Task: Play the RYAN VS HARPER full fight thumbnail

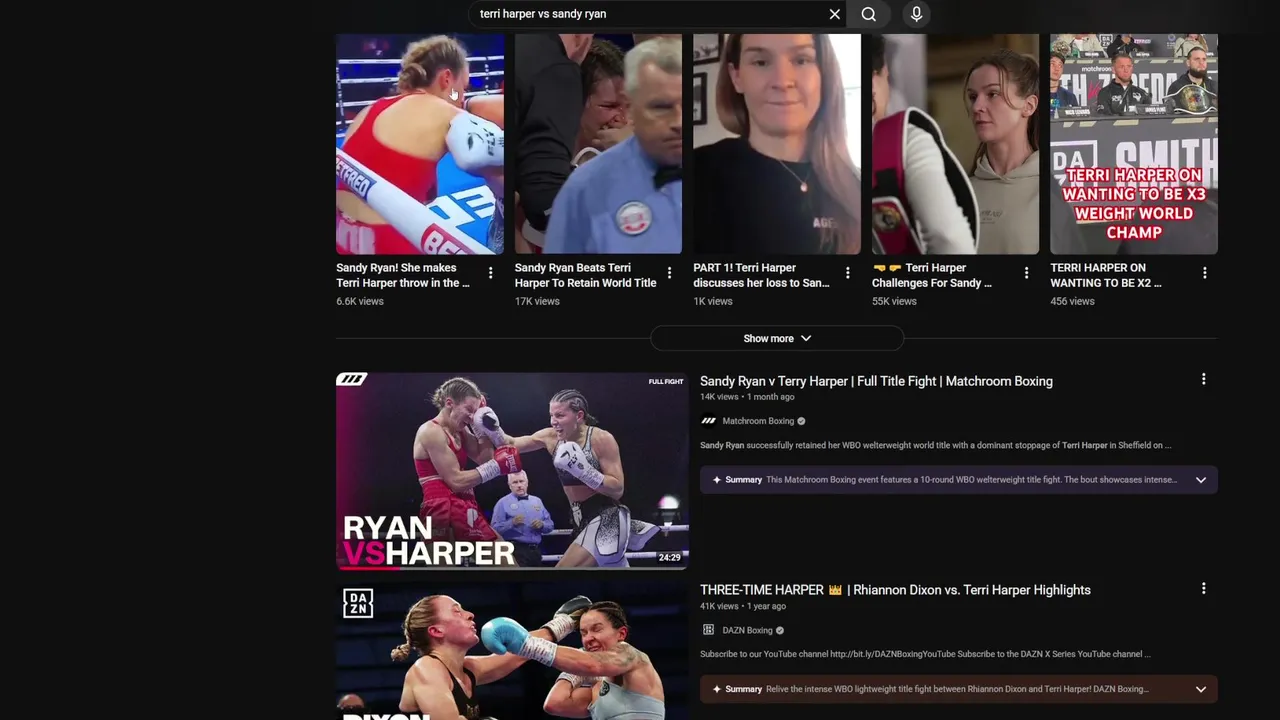Action: point(512,470)
